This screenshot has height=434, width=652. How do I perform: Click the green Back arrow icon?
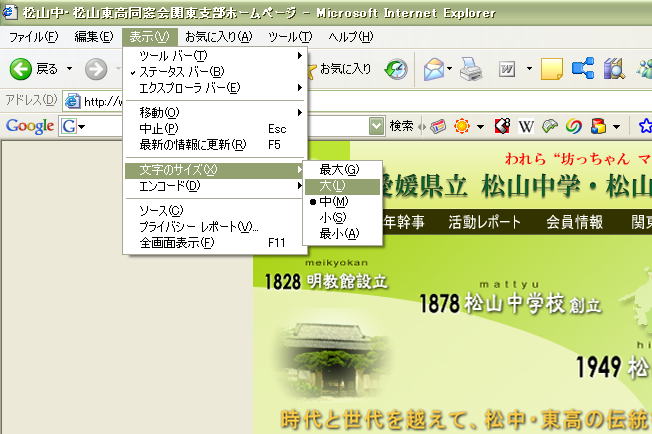click(20, 69)
